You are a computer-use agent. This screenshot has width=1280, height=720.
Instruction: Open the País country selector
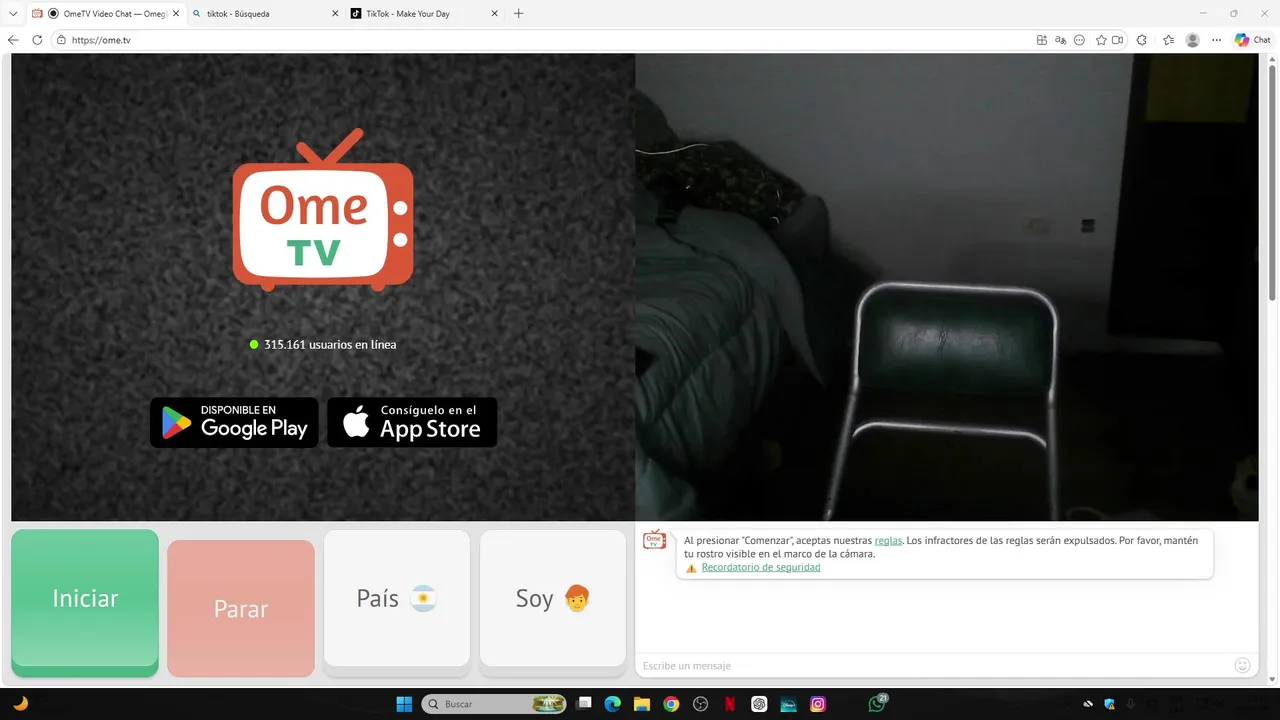[397, 598]
